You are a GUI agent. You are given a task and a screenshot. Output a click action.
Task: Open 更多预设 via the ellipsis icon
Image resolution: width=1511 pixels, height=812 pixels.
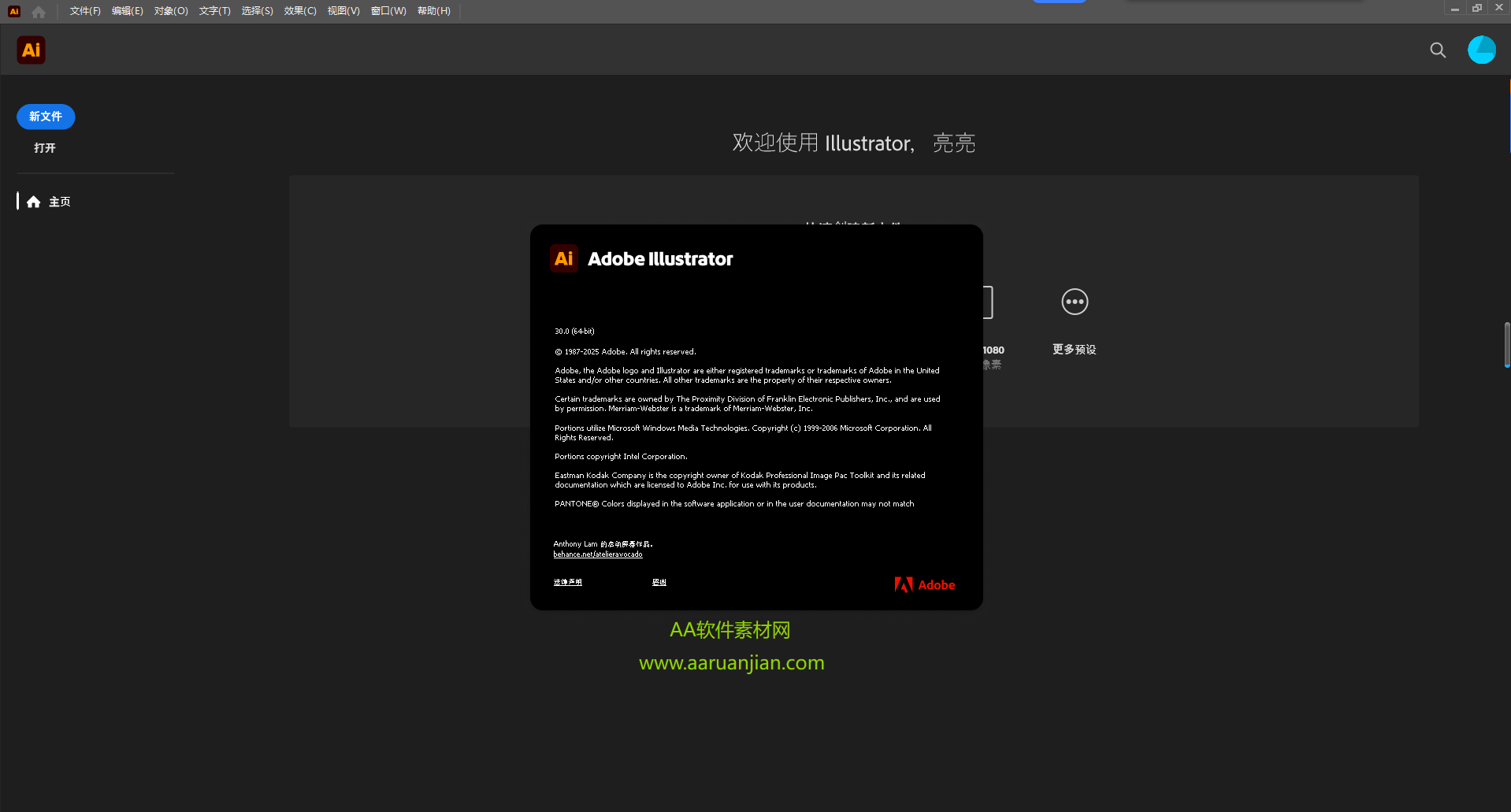pyautogui.click(x=1074, y=302)
